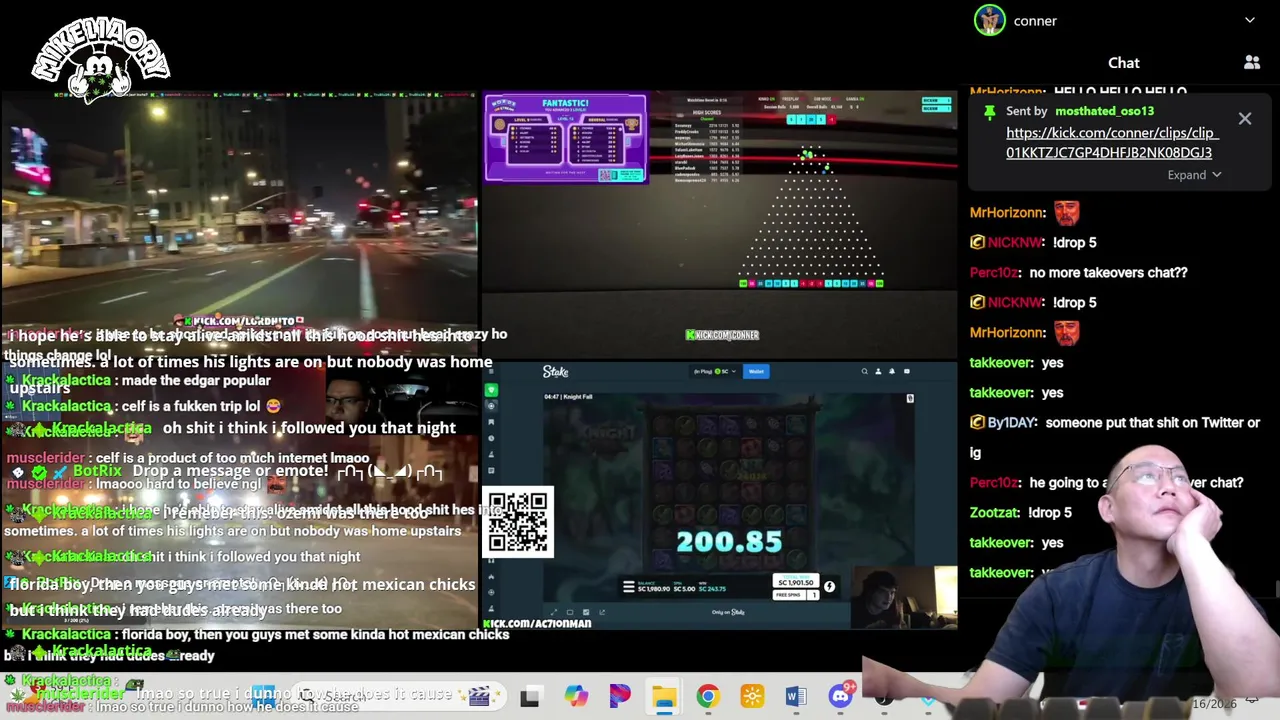
Task: Click the QR code overlay
Action: pyautogui.click(x=518, y=522)
